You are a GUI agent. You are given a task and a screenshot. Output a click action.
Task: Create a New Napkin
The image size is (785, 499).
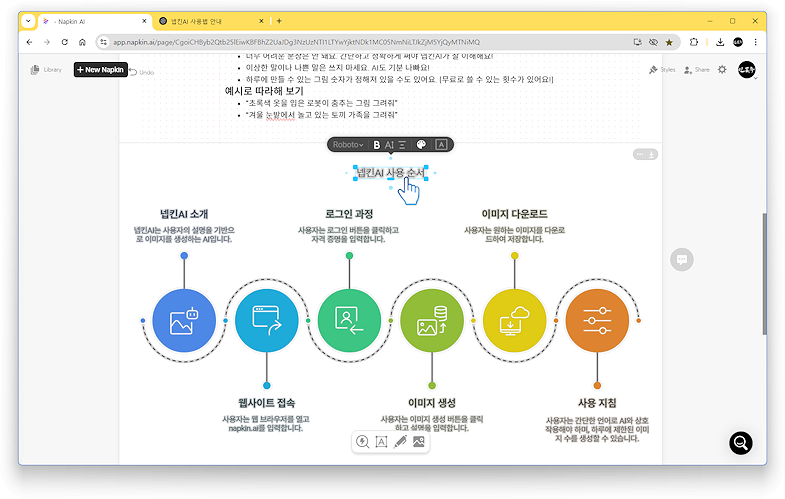point(101,70)
